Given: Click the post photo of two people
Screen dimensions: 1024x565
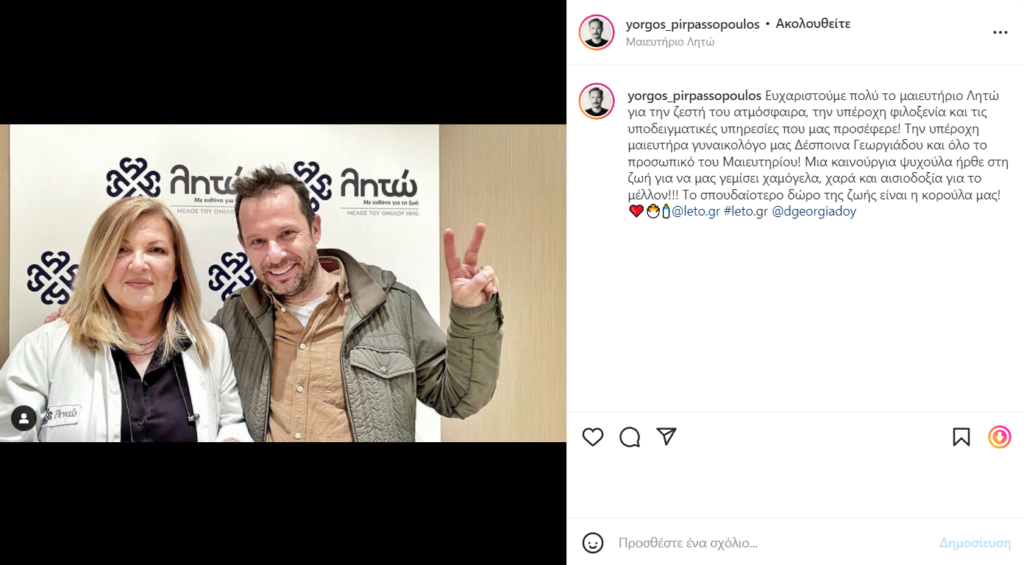Looking at the screenshot, I should (x=283, y=283).
